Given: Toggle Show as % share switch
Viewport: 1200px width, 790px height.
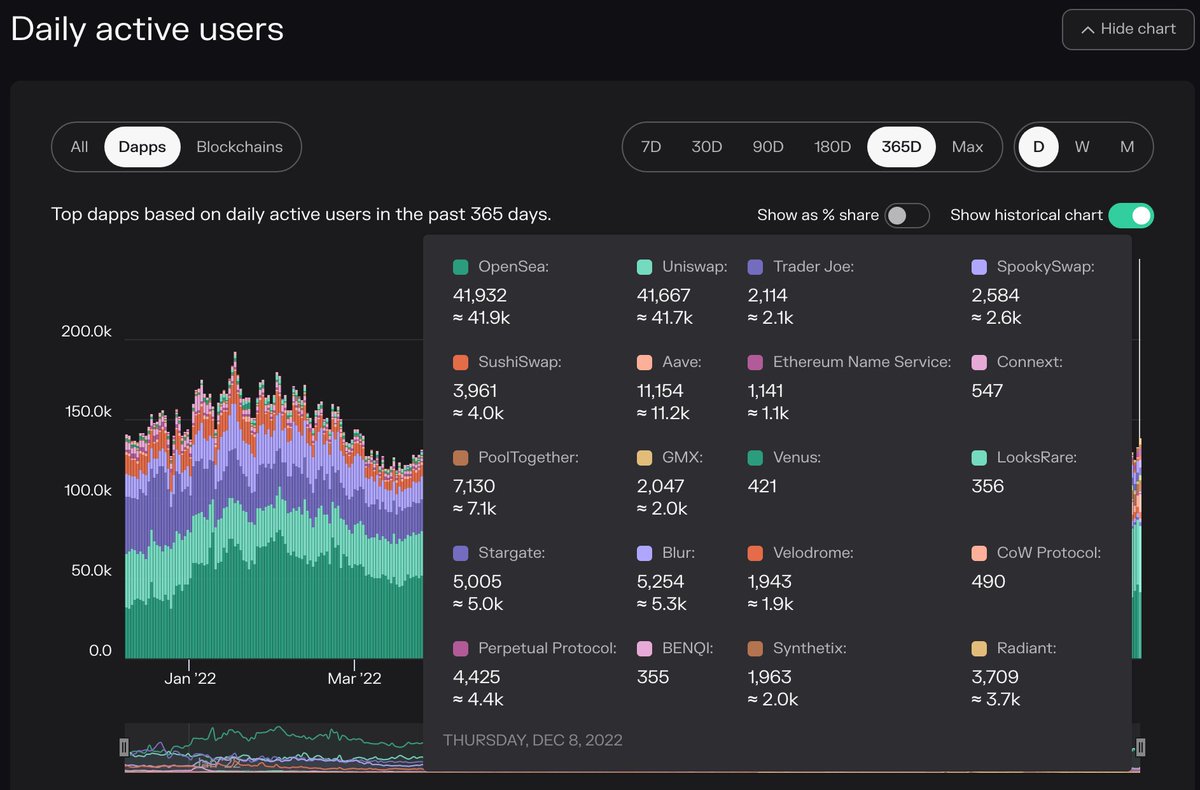Looking at the screenshot, I should pyautogui.click(x=907, y=215).
